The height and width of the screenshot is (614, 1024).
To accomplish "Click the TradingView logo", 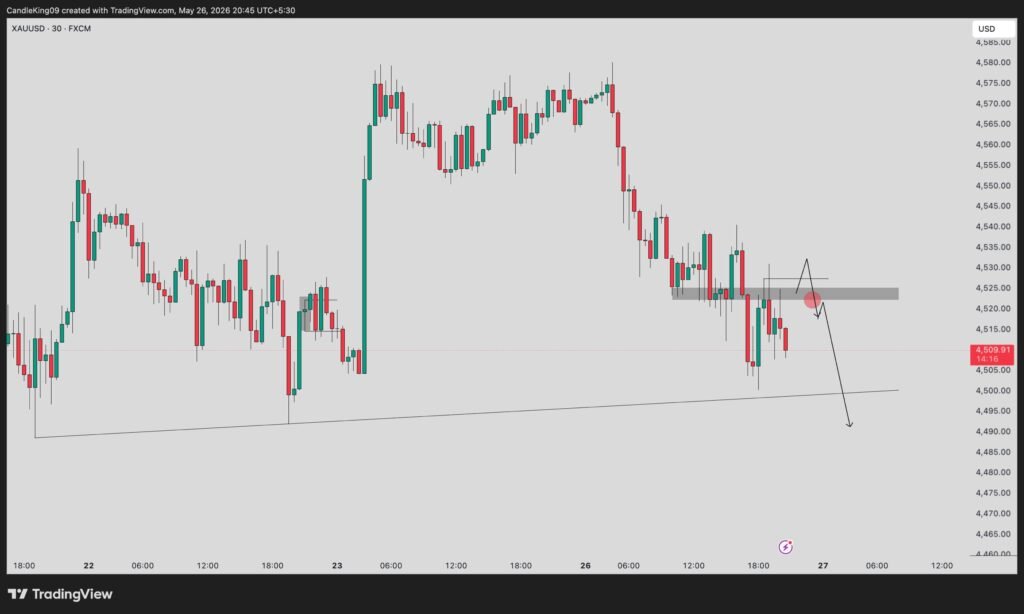I will pos(60,594).
